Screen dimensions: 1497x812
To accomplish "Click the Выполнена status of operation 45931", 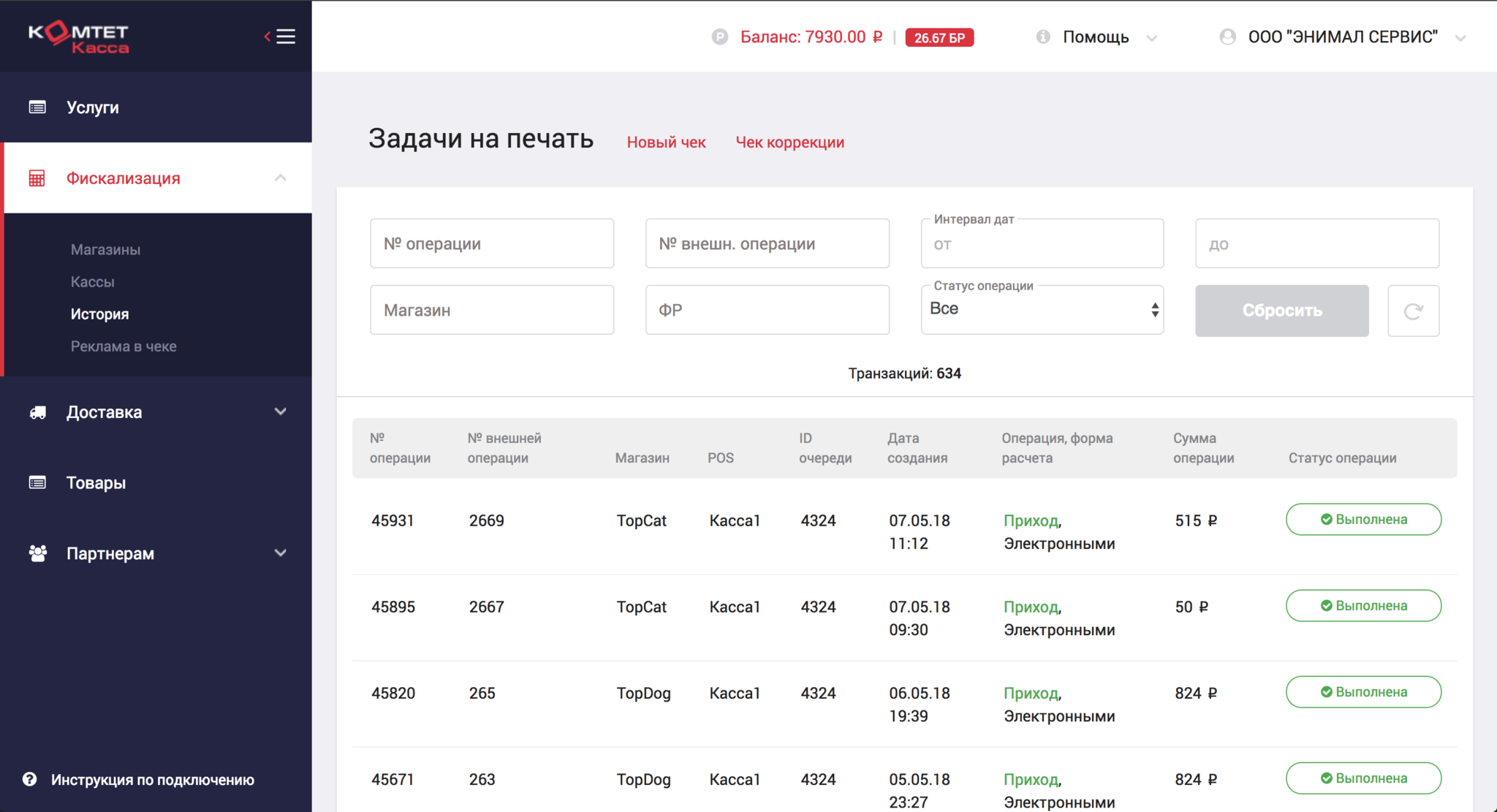I will click(1363, 520).
